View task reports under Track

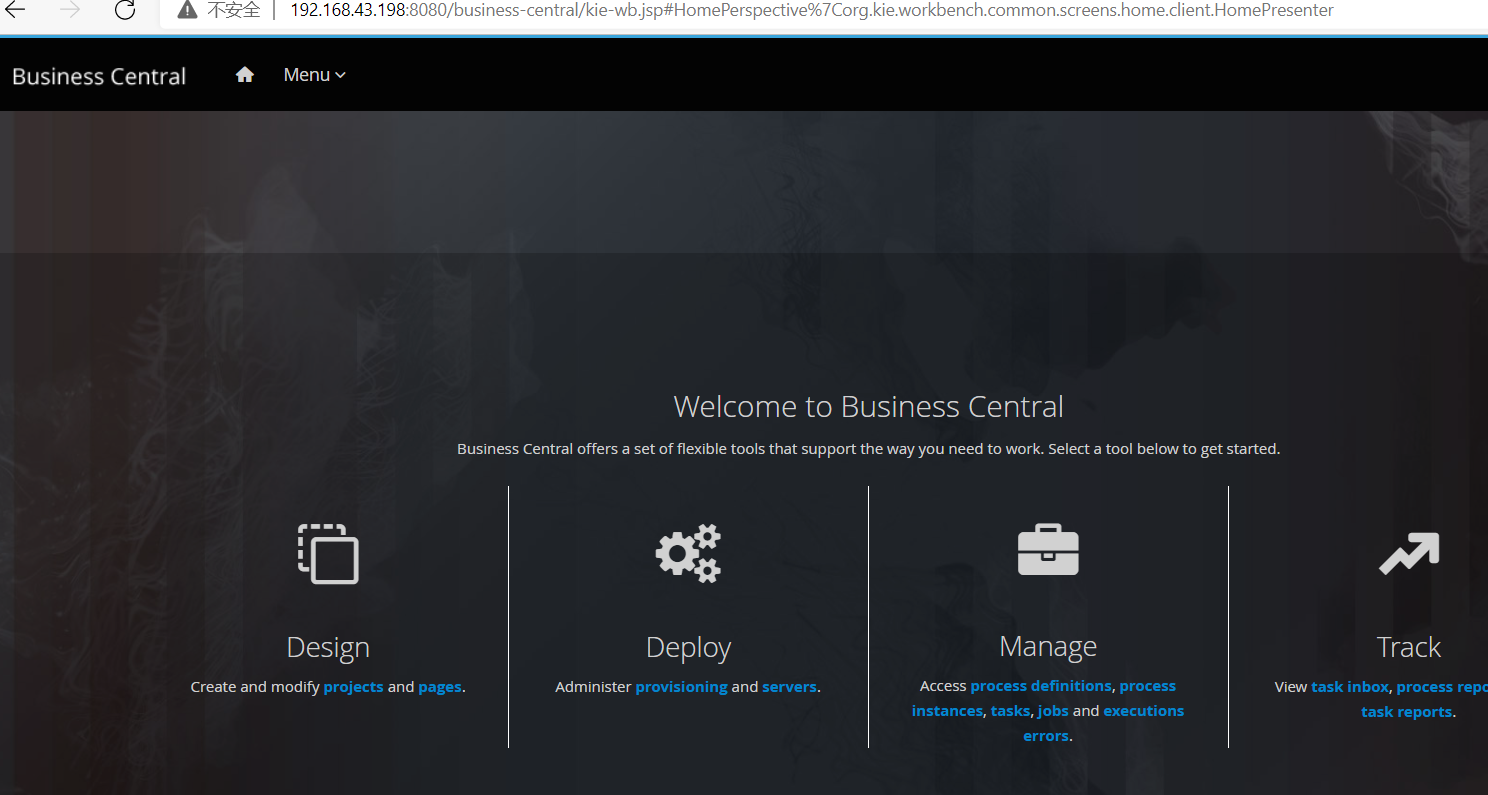[1406, 711]
